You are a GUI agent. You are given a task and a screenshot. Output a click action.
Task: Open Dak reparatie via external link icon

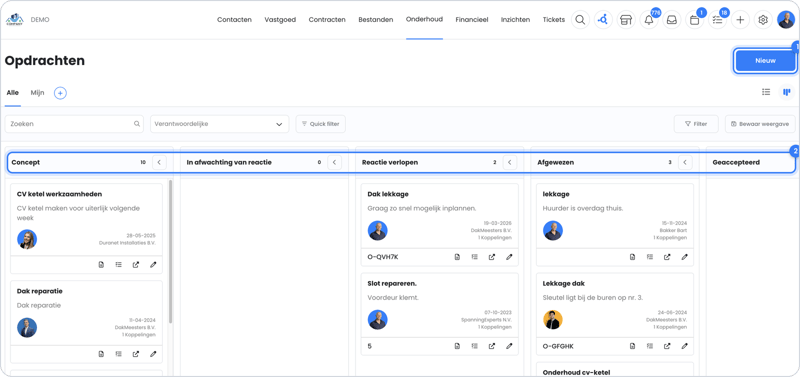136,354
